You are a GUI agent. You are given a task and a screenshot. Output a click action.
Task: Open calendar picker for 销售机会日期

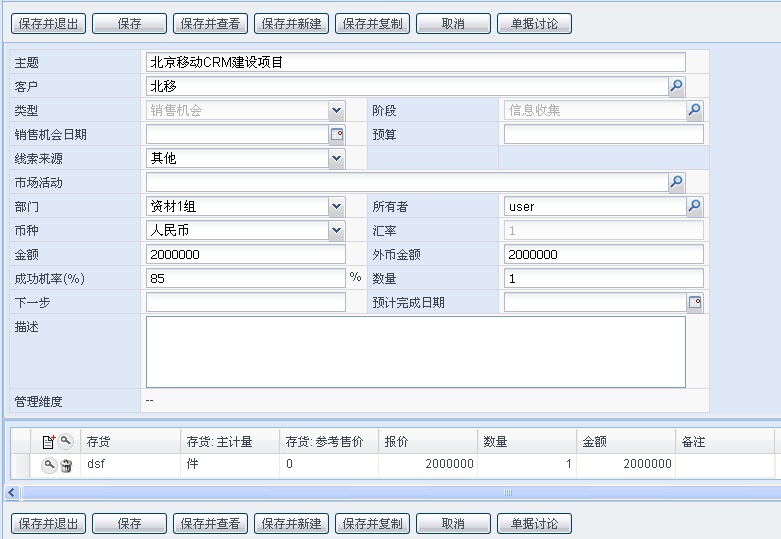pyautogui.click(x=337, y=134)
